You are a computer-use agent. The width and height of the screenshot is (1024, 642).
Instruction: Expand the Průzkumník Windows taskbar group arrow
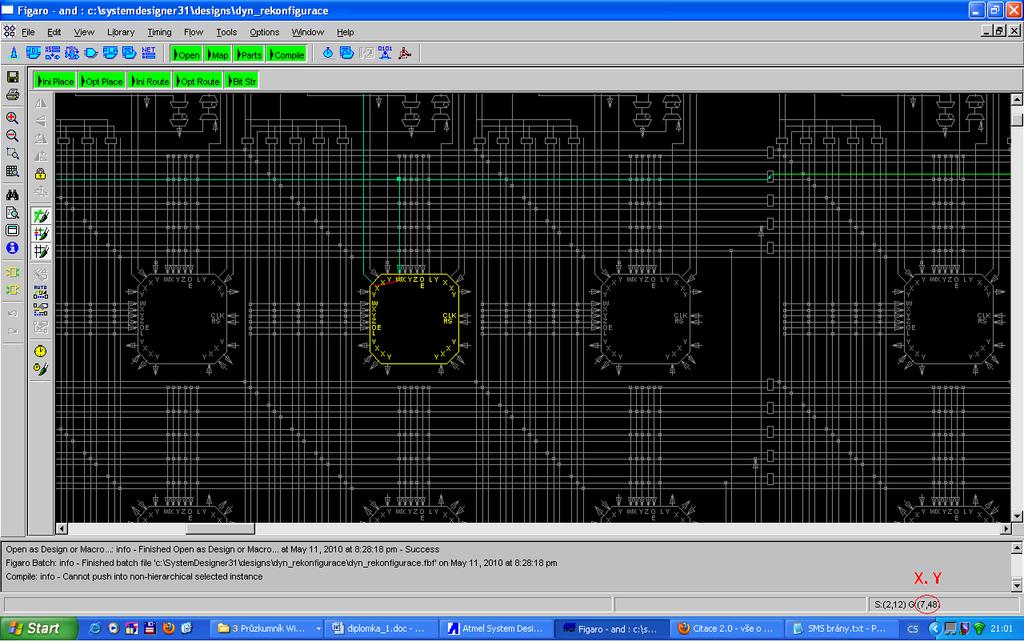[x=318, y=628]
